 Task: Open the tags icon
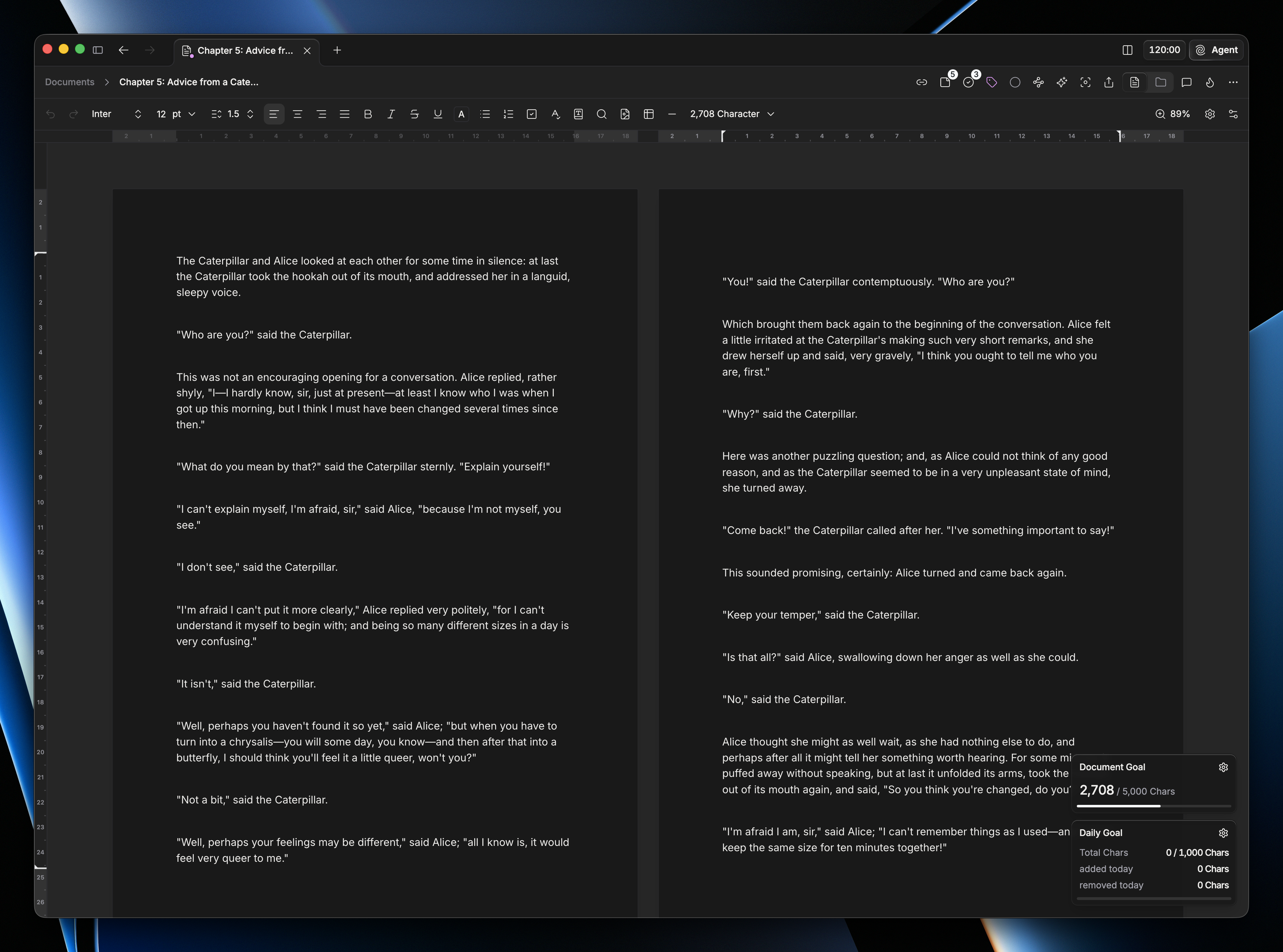[x=992, y=82]
